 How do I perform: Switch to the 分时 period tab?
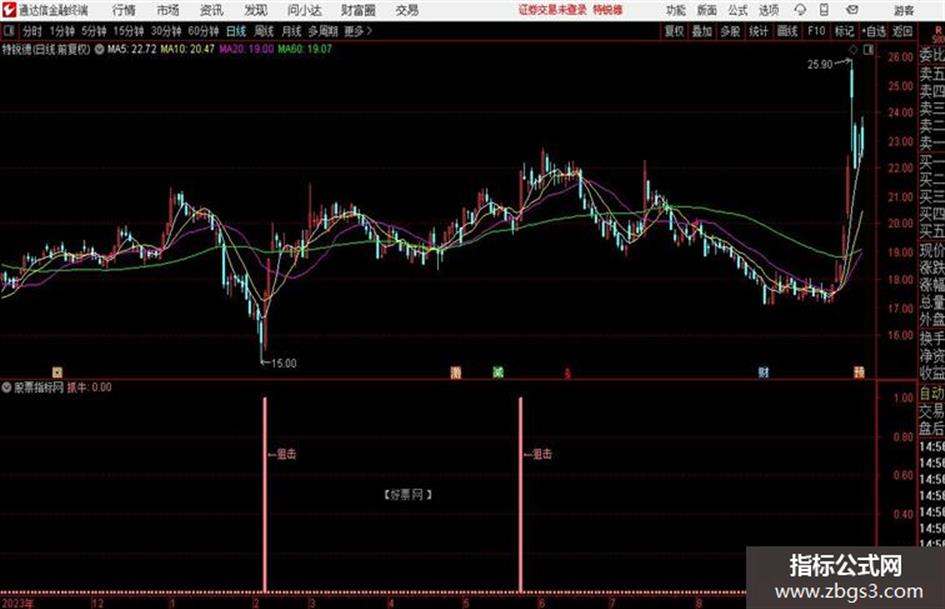pos(32,31)
